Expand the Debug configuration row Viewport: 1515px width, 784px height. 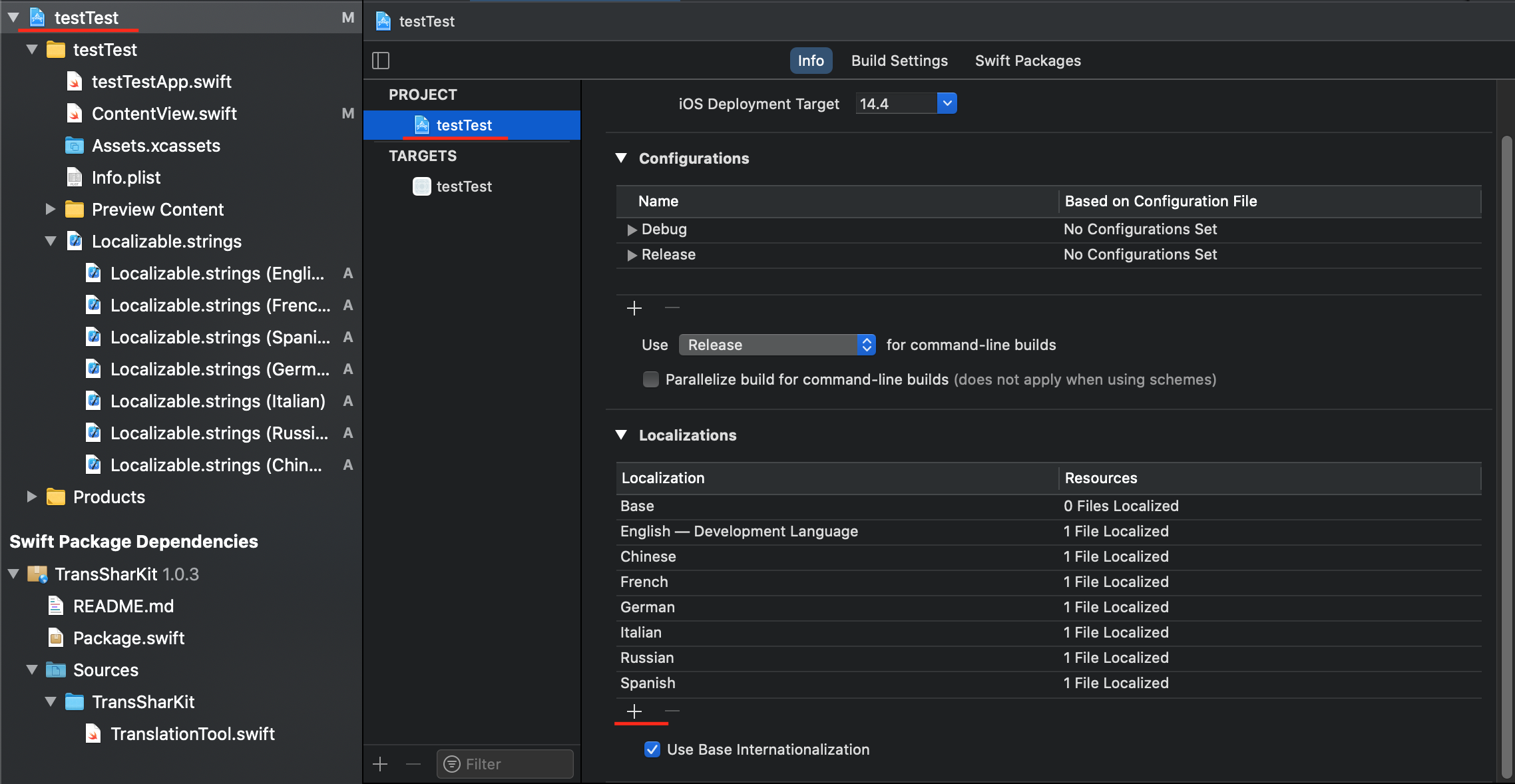(632, 230)
